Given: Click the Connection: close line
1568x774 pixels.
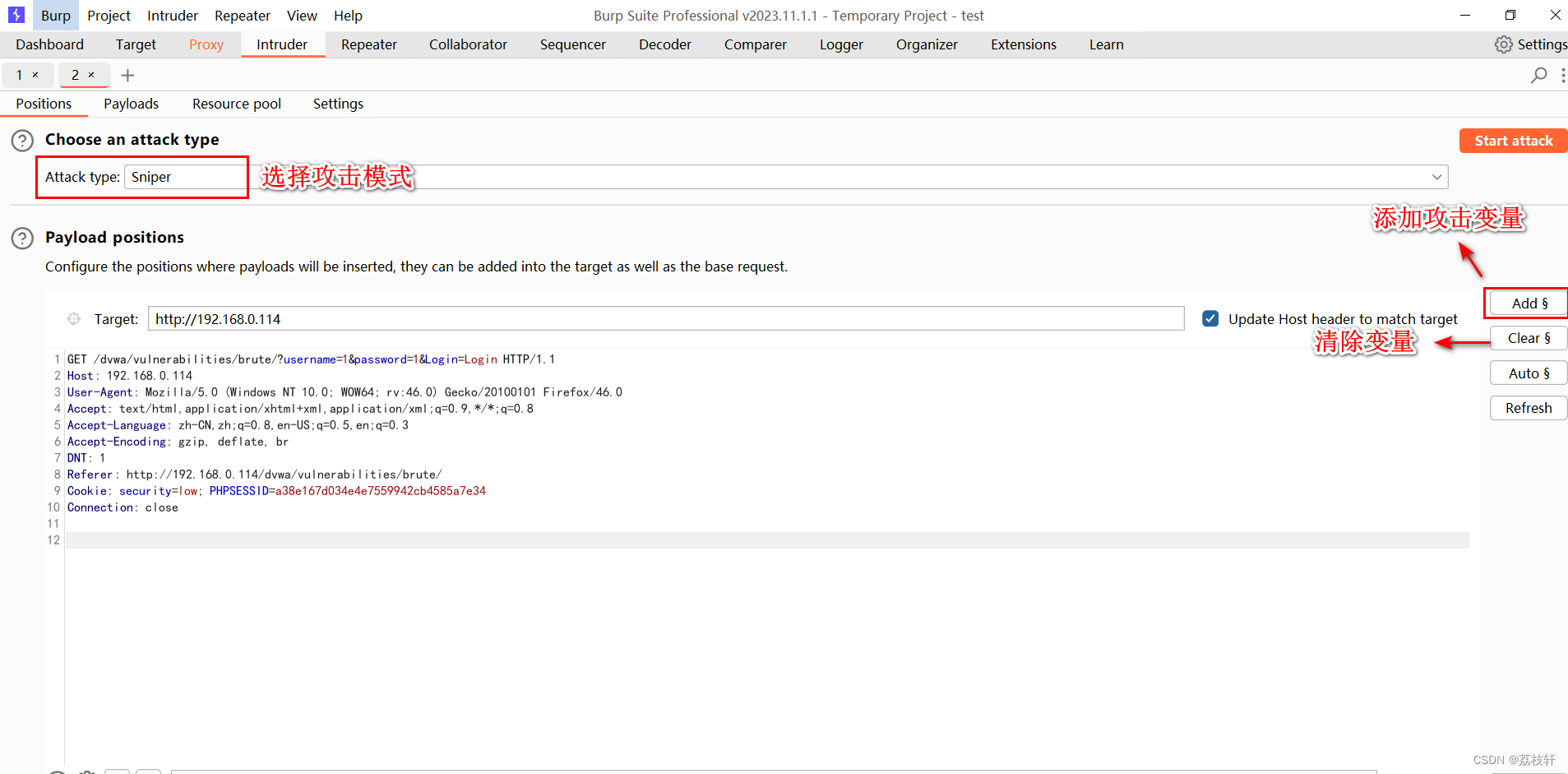Looking at the screenshot, I should [123, 508].
